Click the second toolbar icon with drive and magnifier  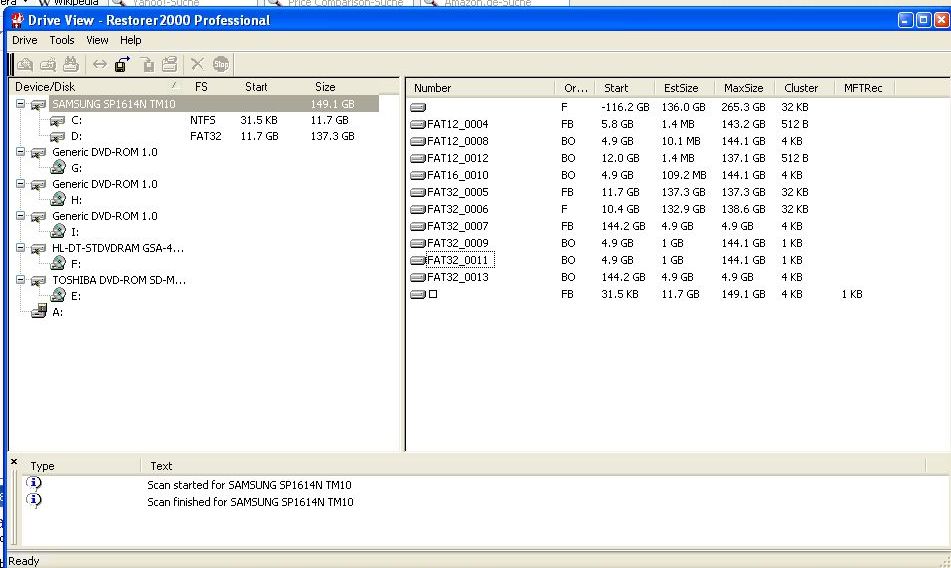[x=48, y=64]
